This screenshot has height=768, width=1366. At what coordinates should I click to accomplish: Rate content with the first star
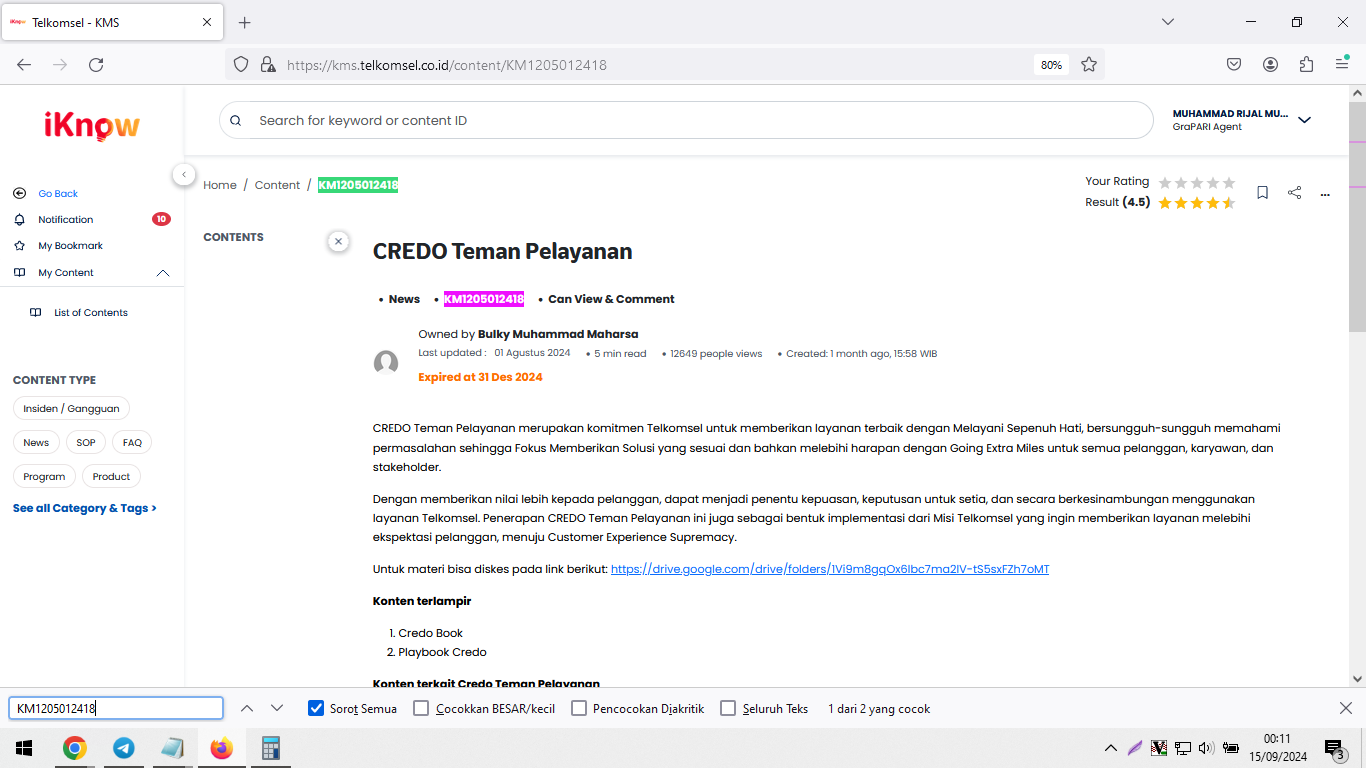click(x=1165, y=182)
